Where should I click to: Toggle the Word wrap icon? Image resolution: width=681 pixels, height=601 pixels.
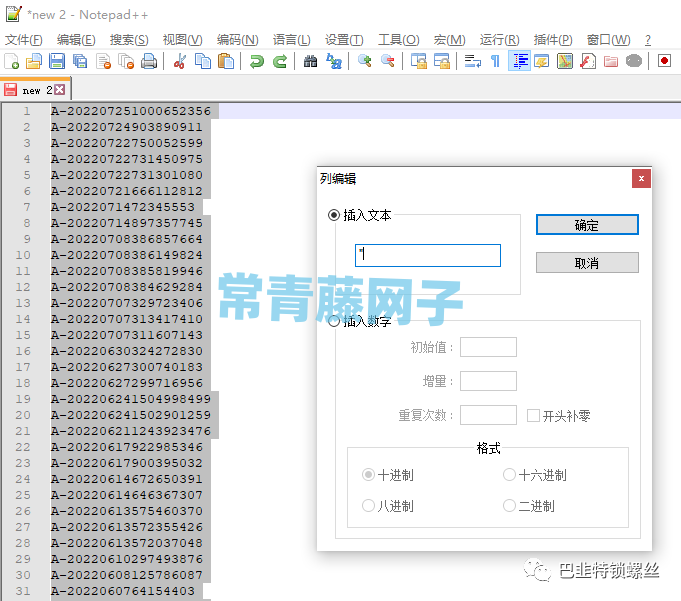[473, 61]
